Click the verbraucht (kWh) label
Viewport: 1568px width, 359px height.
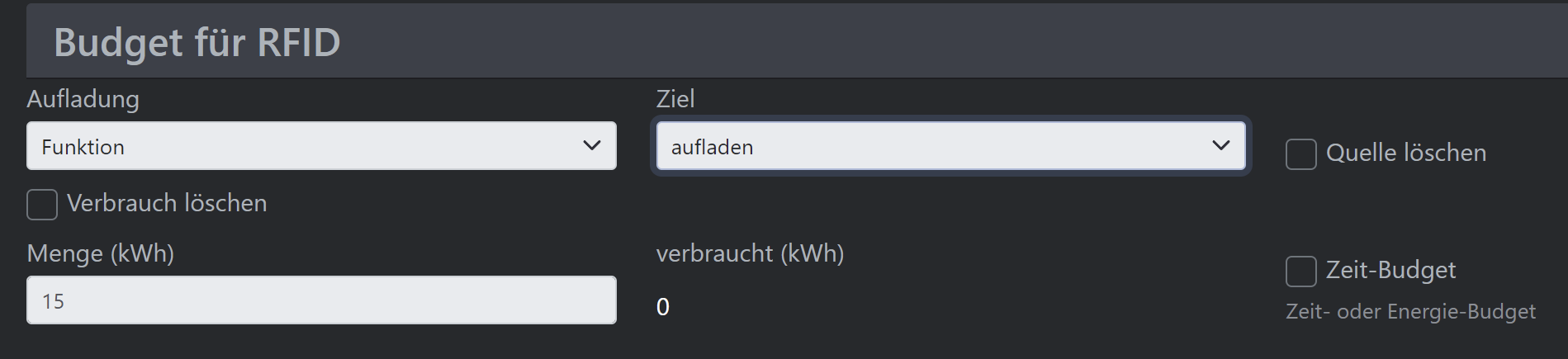tap(750, 253)
